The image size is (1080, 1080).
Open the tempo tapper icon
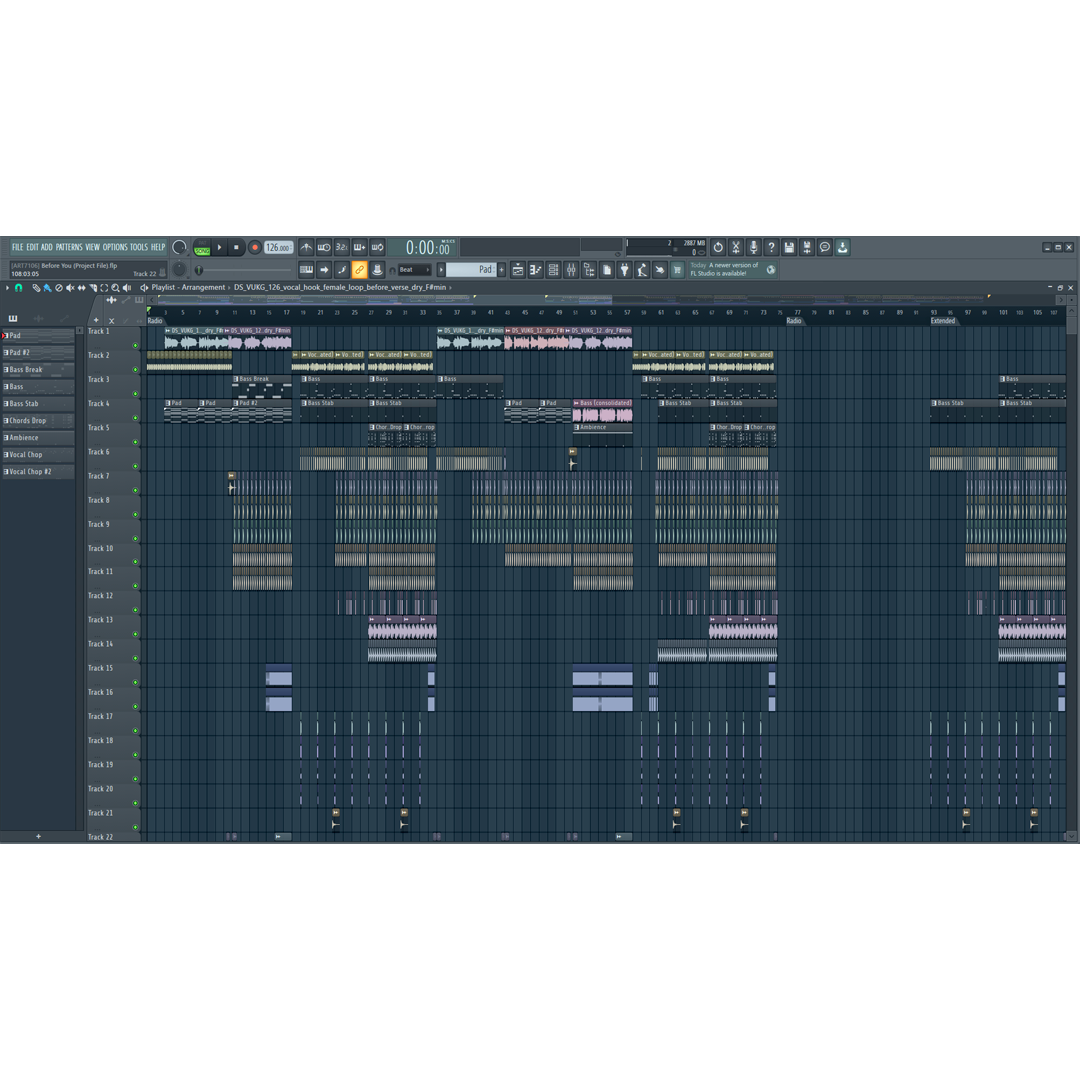pyautogui.click(x=642, y=269)
